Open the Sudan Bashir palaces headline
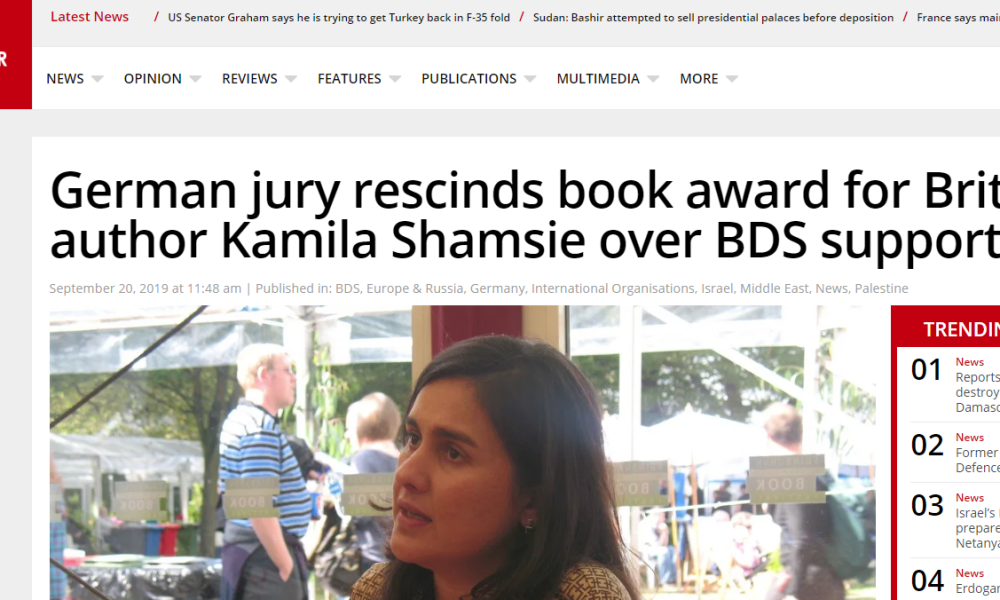 713,18
